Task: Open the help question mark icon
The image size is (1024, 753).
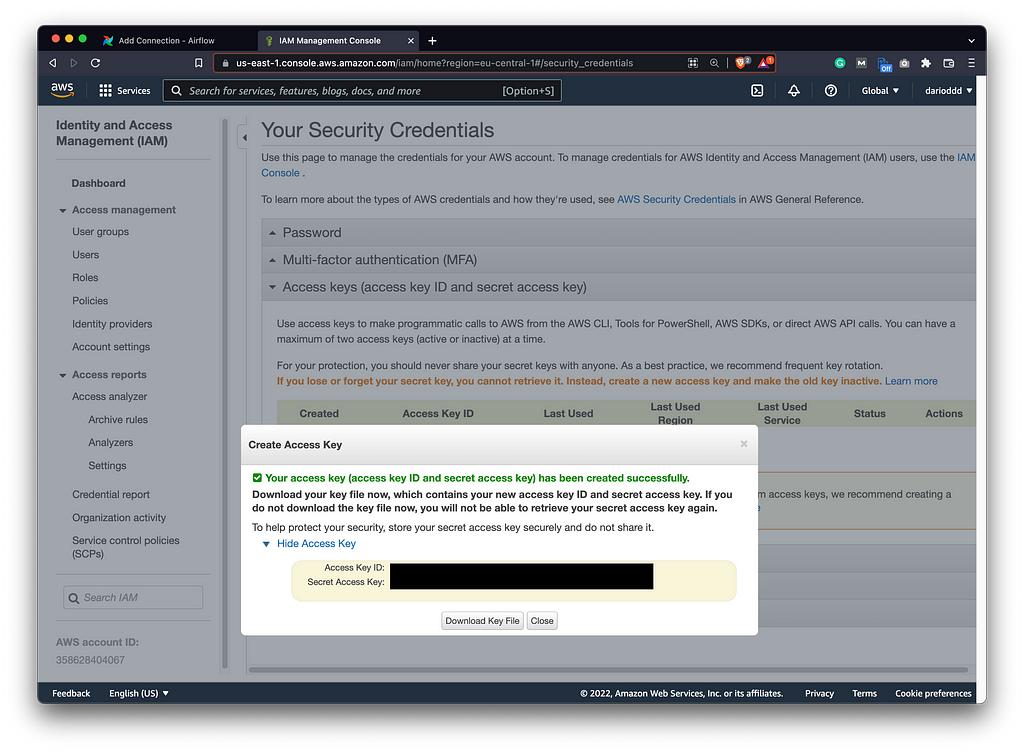Action: [x=830, y=91]
